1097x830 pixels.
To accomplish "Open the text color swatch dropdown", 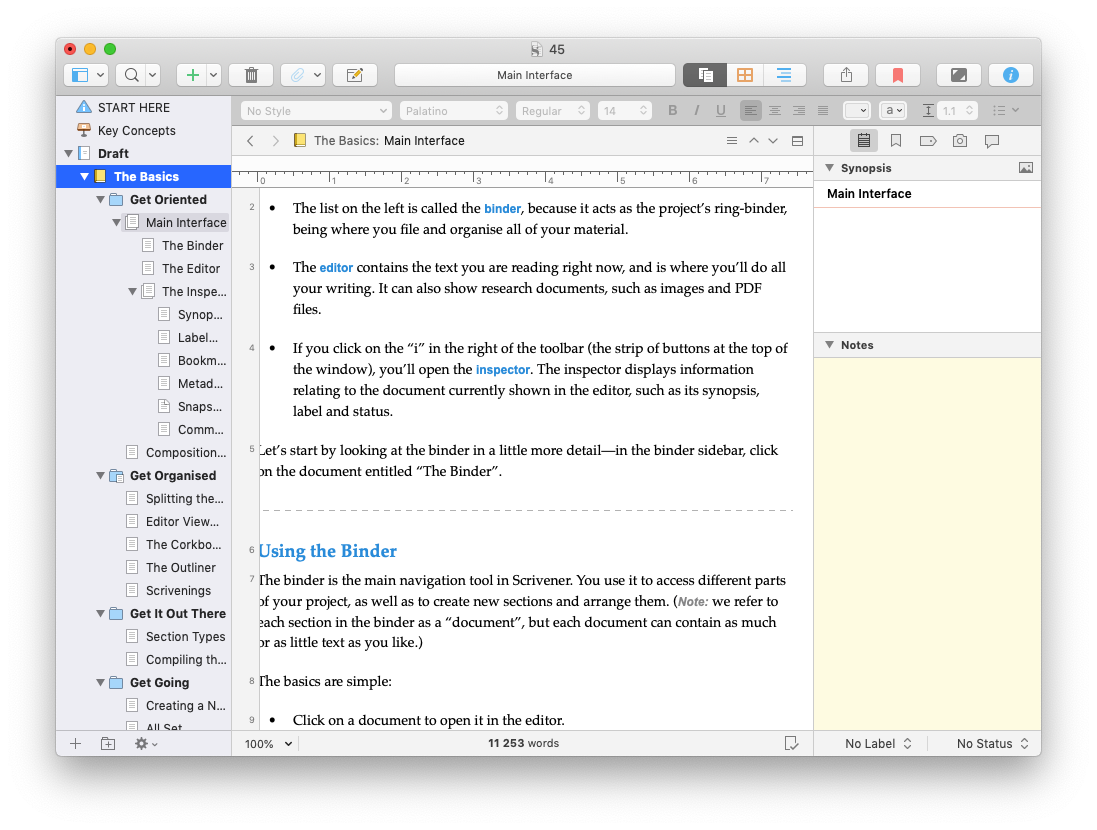I will point(857,111).
